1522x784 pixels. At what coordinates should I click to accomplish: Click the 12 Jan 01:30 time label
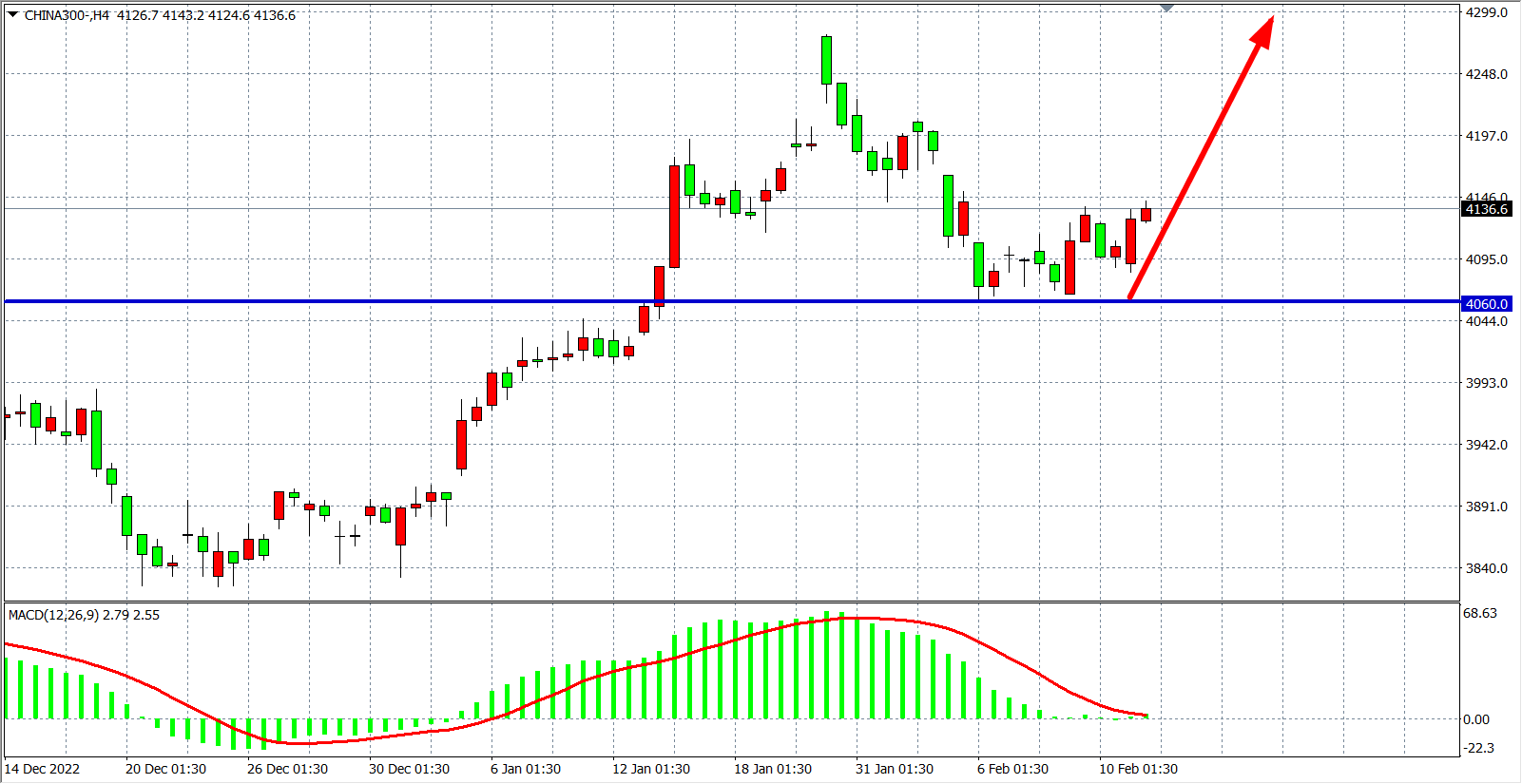[651, 769]
